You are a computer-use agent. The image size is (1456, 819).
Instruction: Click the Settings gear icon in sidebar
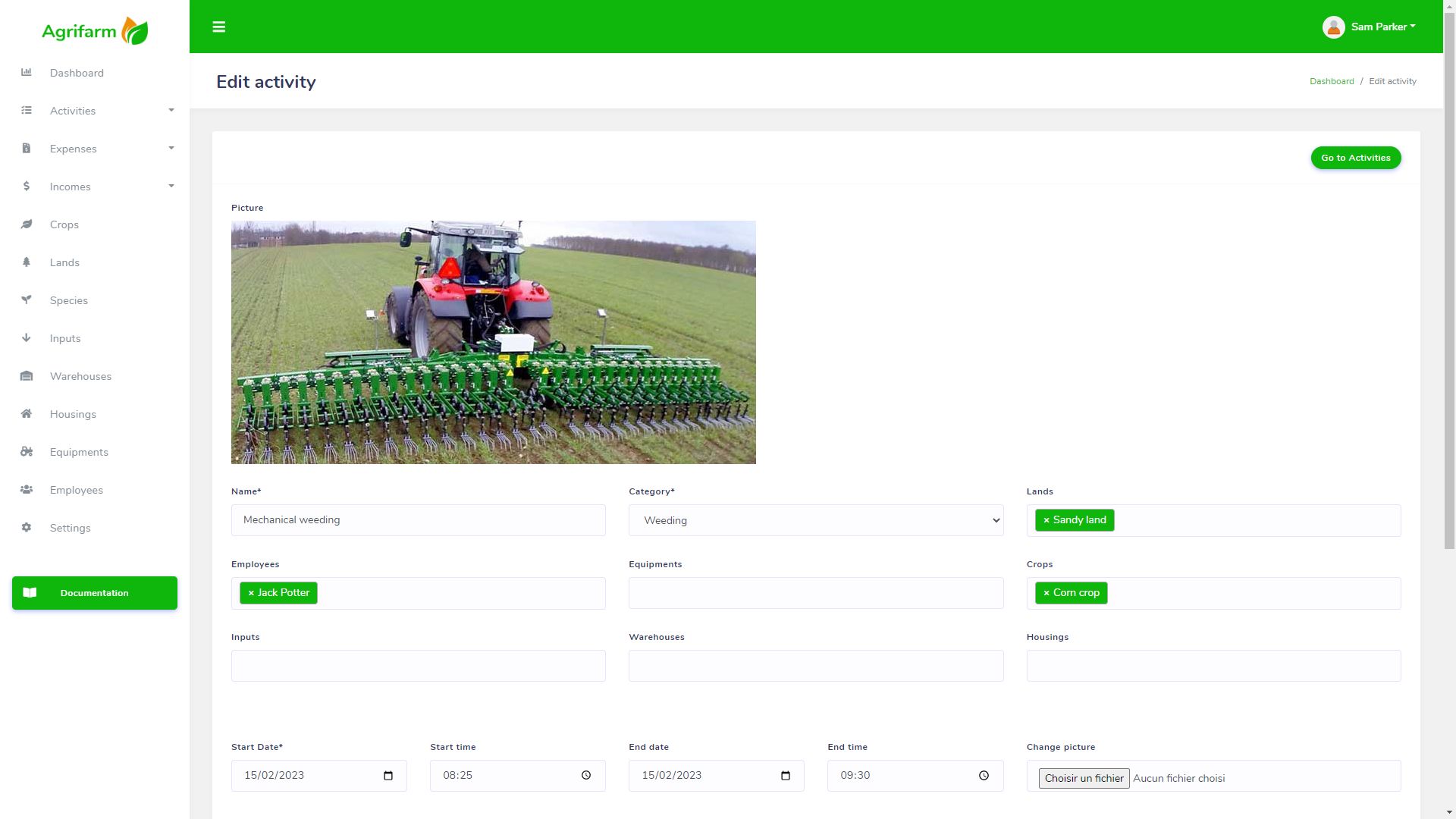coord(27,528)
